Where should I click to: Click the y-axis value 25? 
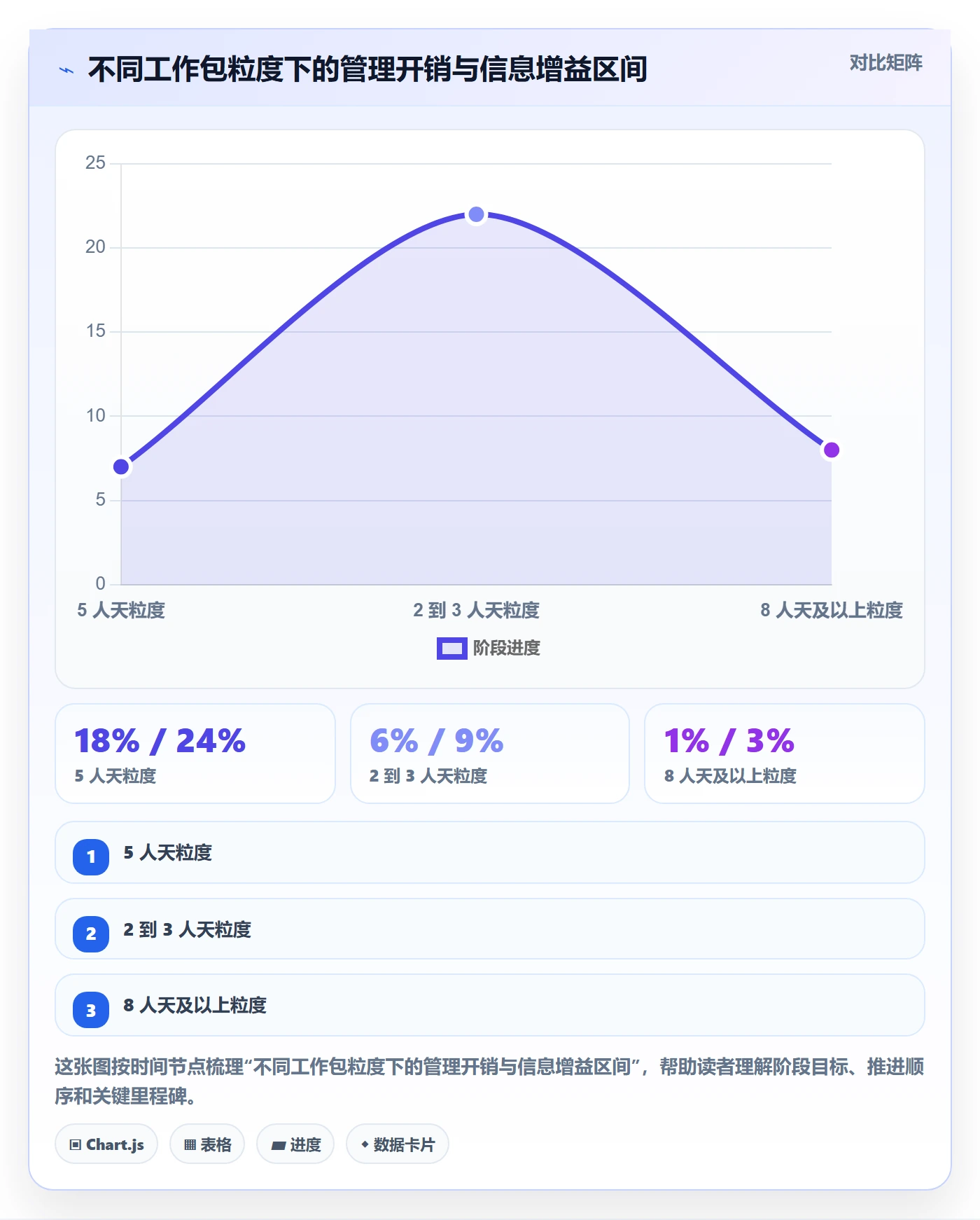(x=95, y=163)
